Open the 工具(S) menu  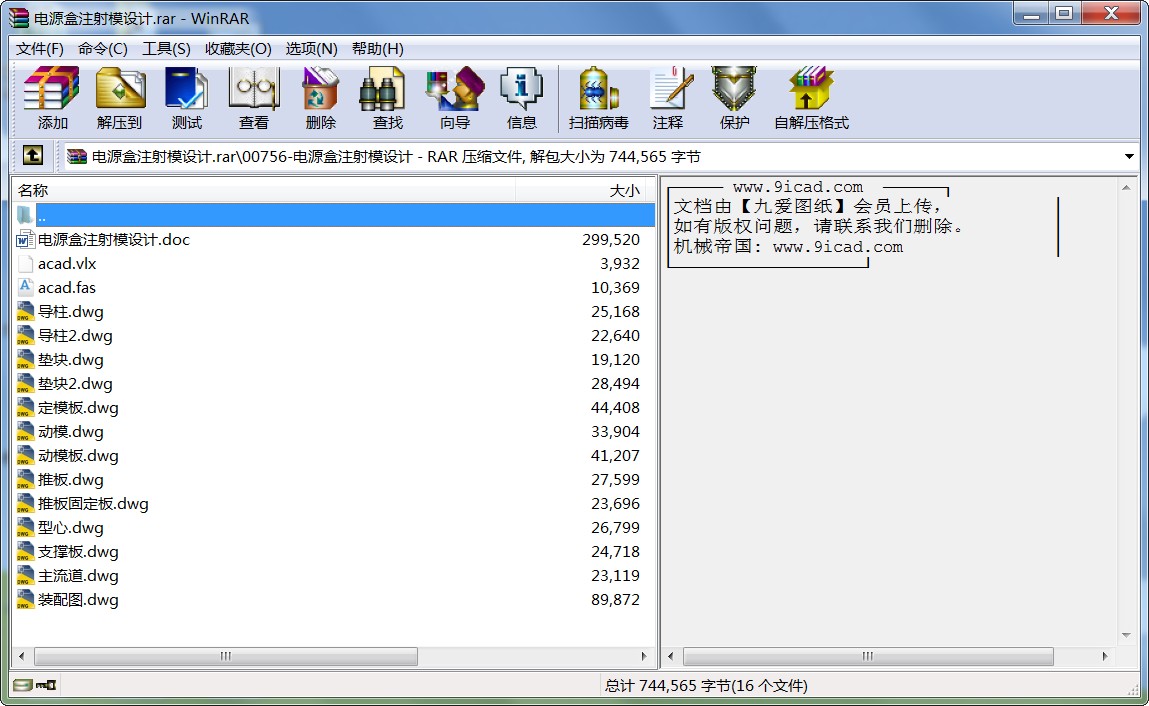pos(166,49)
